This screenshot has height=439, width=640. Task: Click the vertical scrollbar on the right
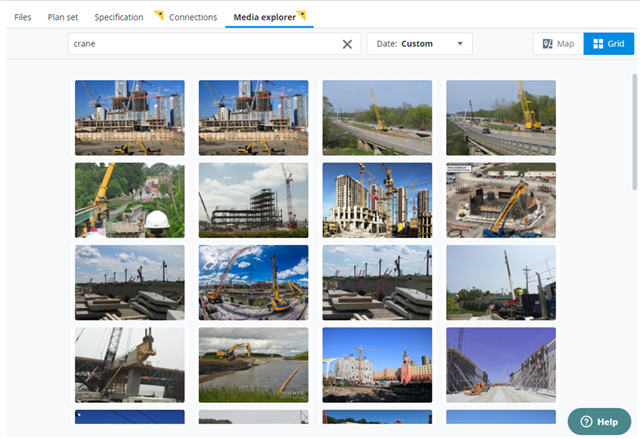(634, 131)
